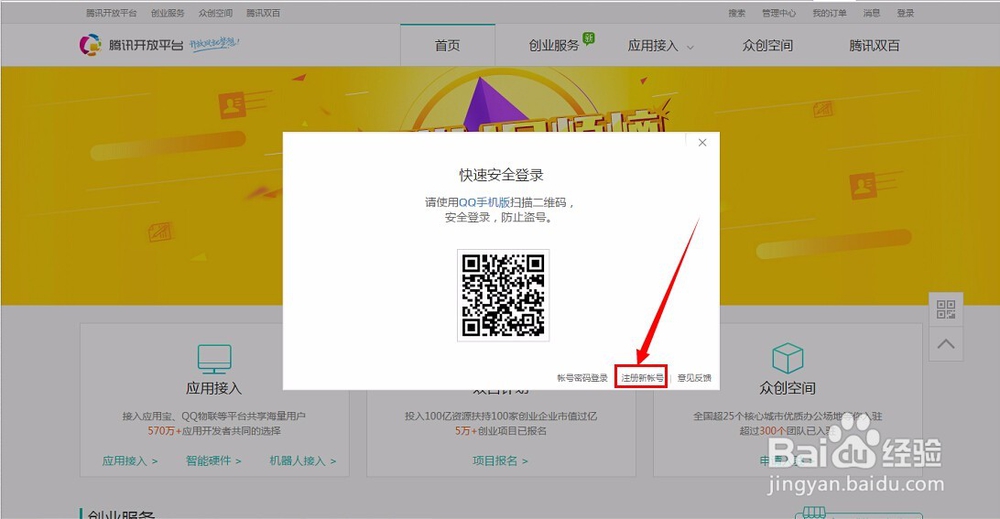The width and height of the screenshot is (1000, 519).
Task: Click the 应用接入 monitor icon
Action: 214,359
